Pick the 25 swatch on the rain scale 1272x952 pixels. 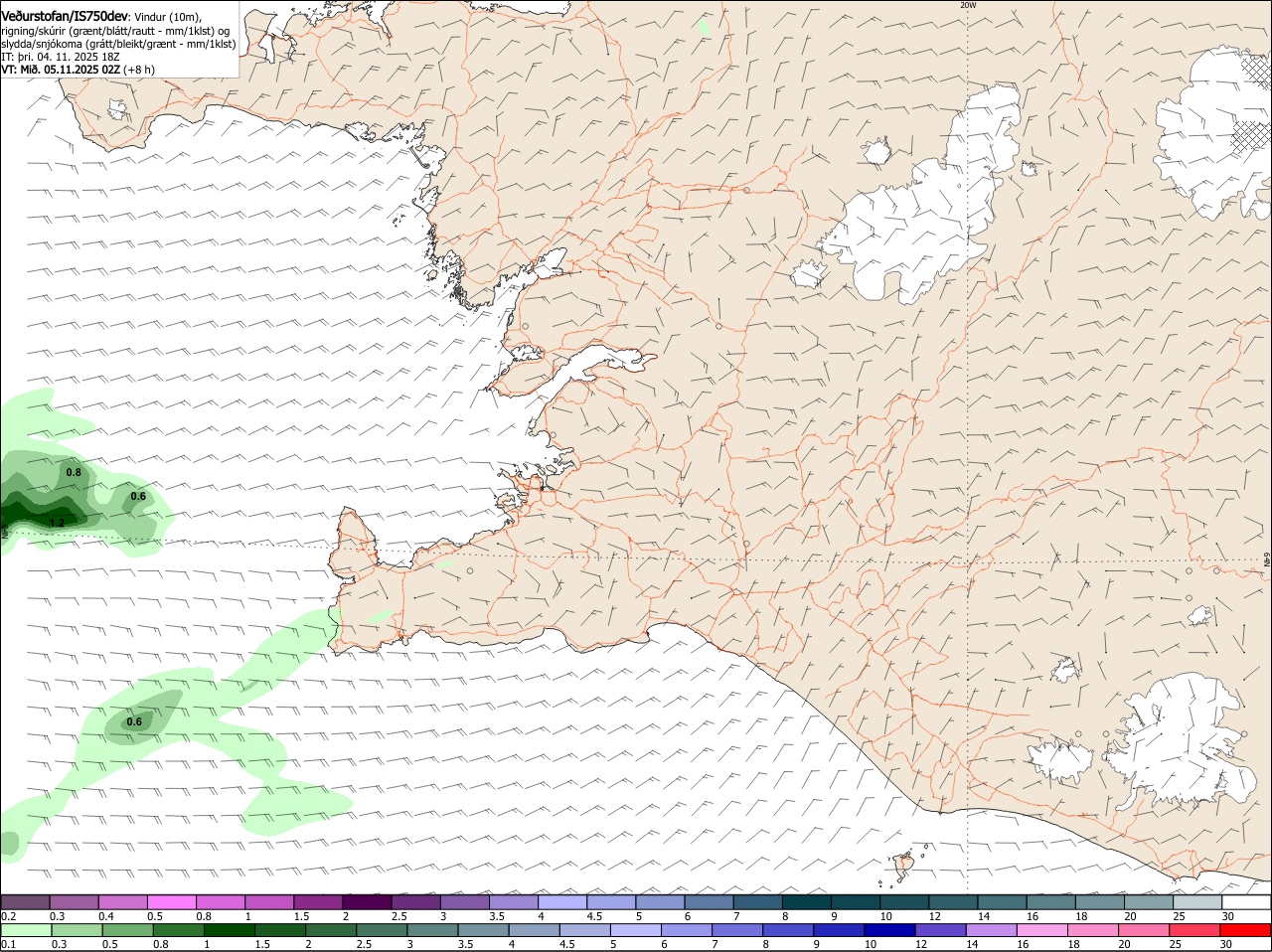coord(1193,930)
